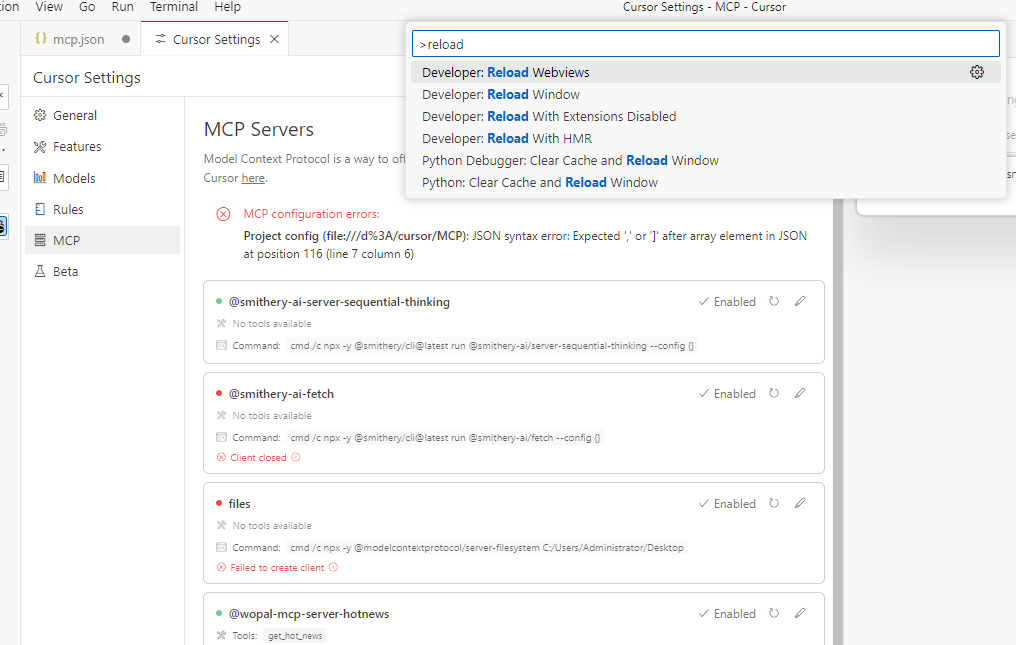Screen dimensions: 1016x645
Task: Open the Beta settings section
Action: [x=102, y=271]
